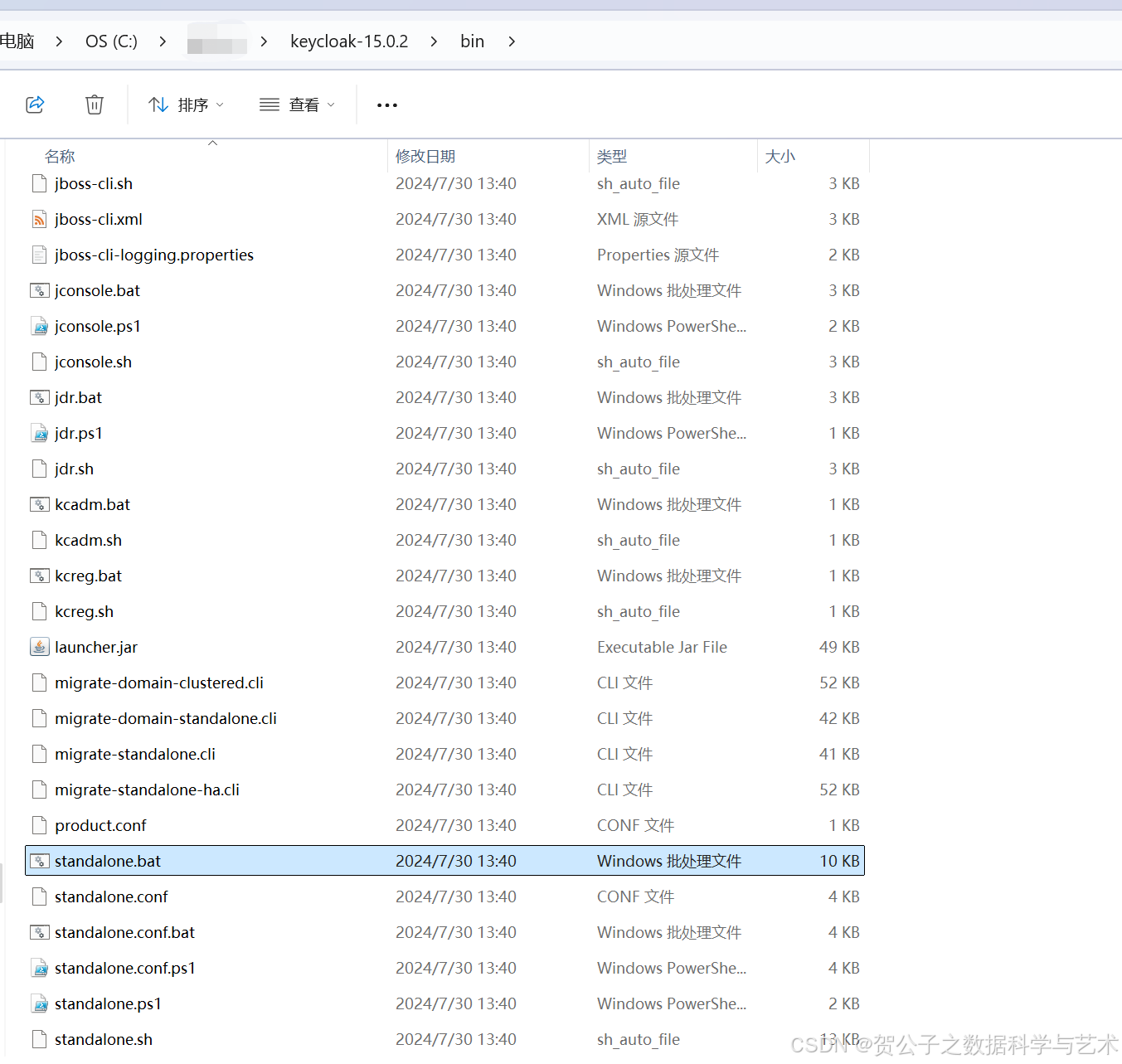Select the standalone.conf file icon
Viewport: 1122px width, 1064px height.
pyautogui.click(x=39, y=896)
